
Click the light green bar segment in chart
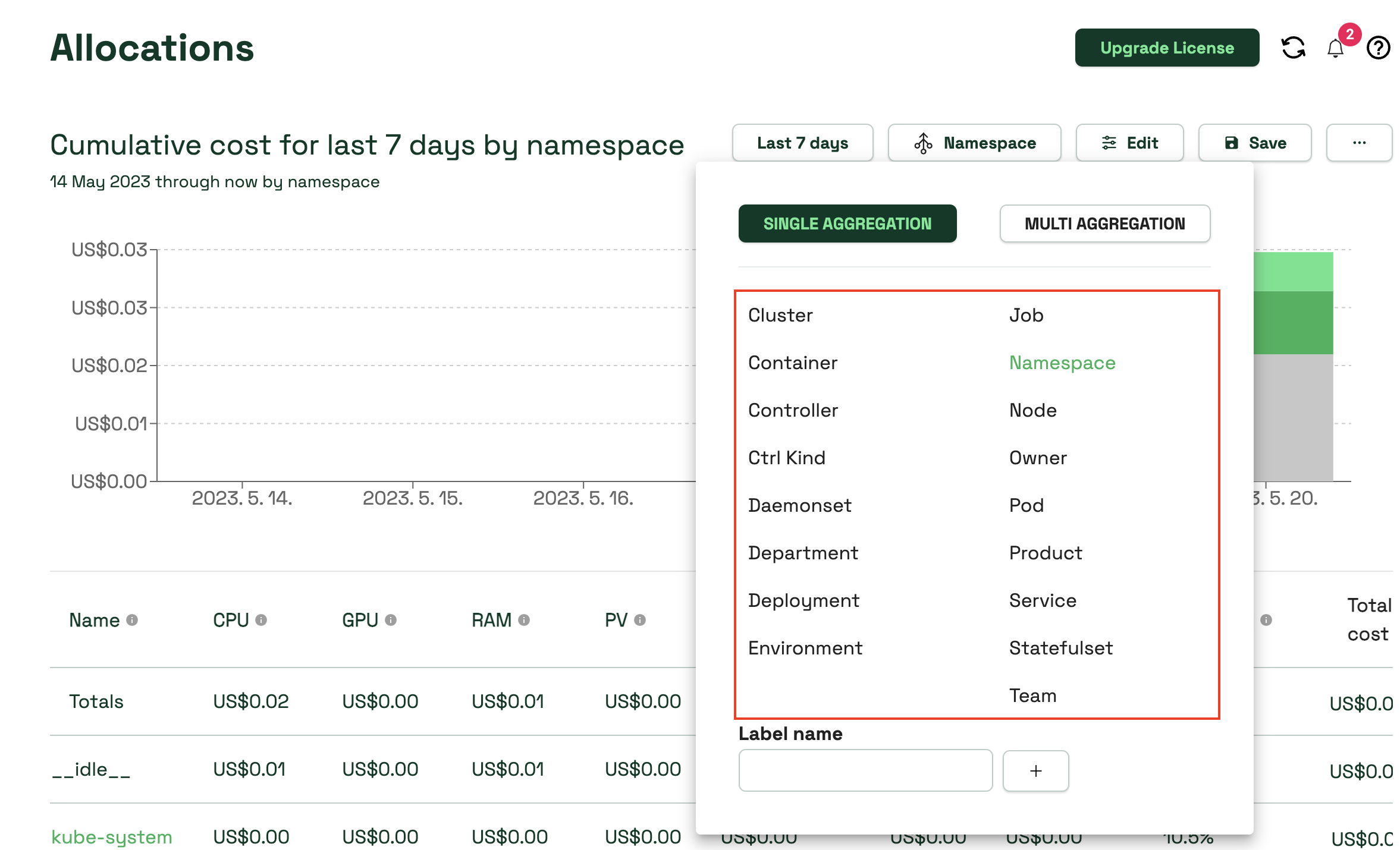point(1293,272)
